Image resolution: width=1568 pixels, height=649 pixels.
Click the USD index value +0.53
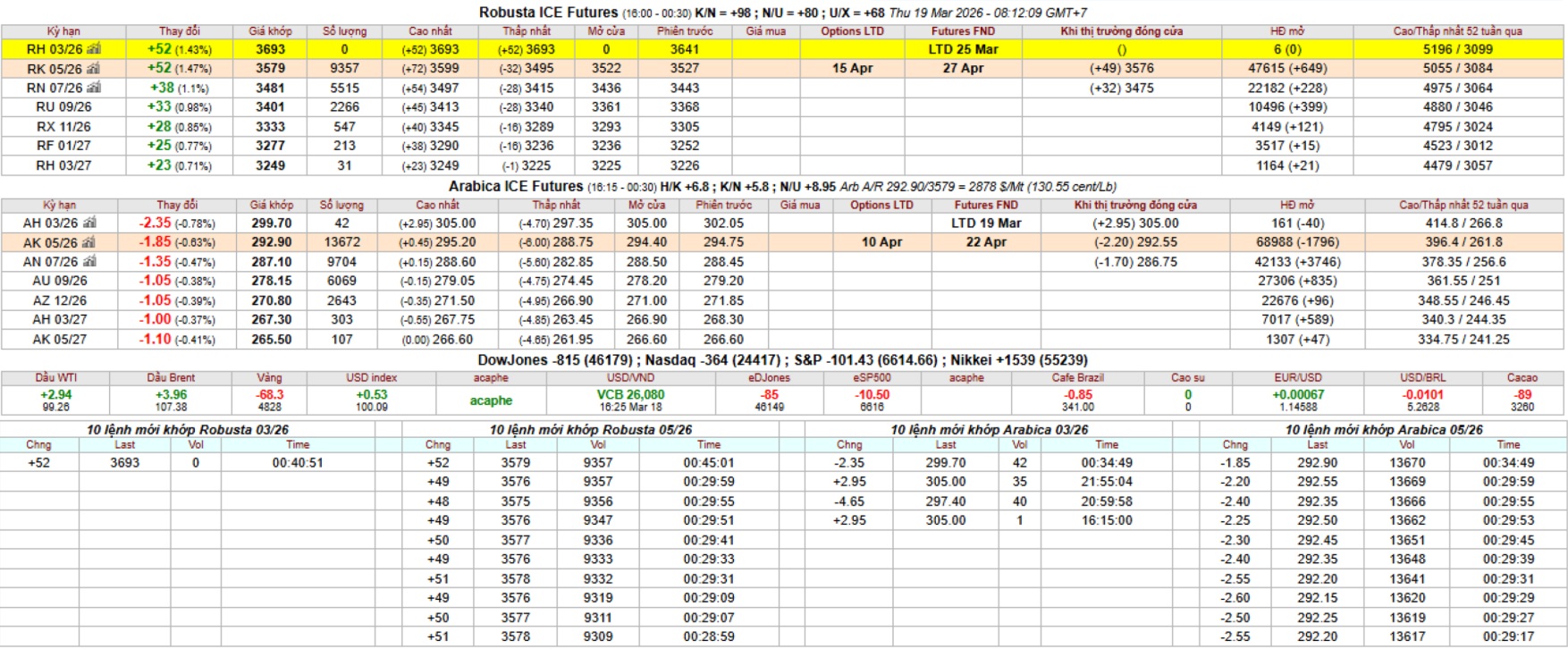click(371, 395)
